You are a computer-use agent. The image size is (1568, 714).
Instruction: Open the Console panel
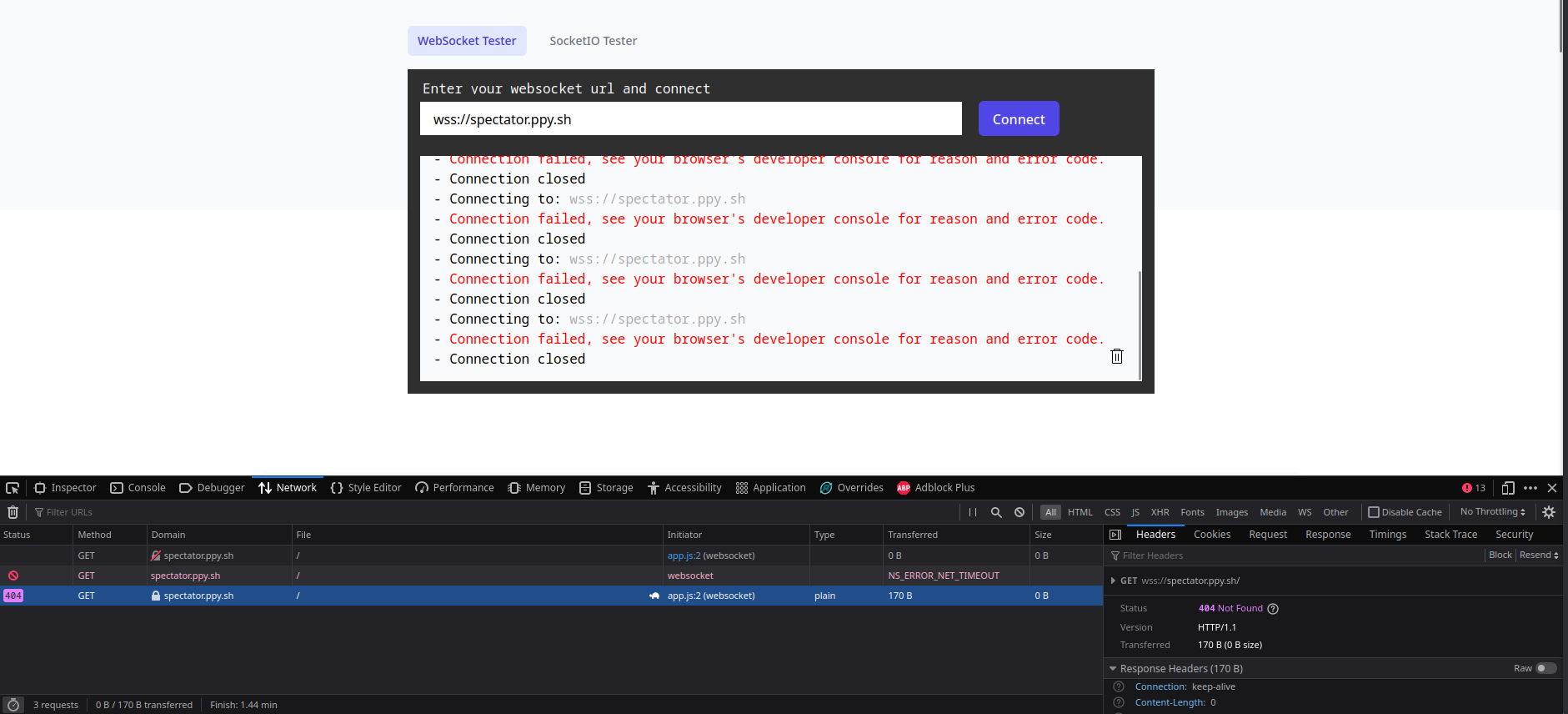pos(138,488)
